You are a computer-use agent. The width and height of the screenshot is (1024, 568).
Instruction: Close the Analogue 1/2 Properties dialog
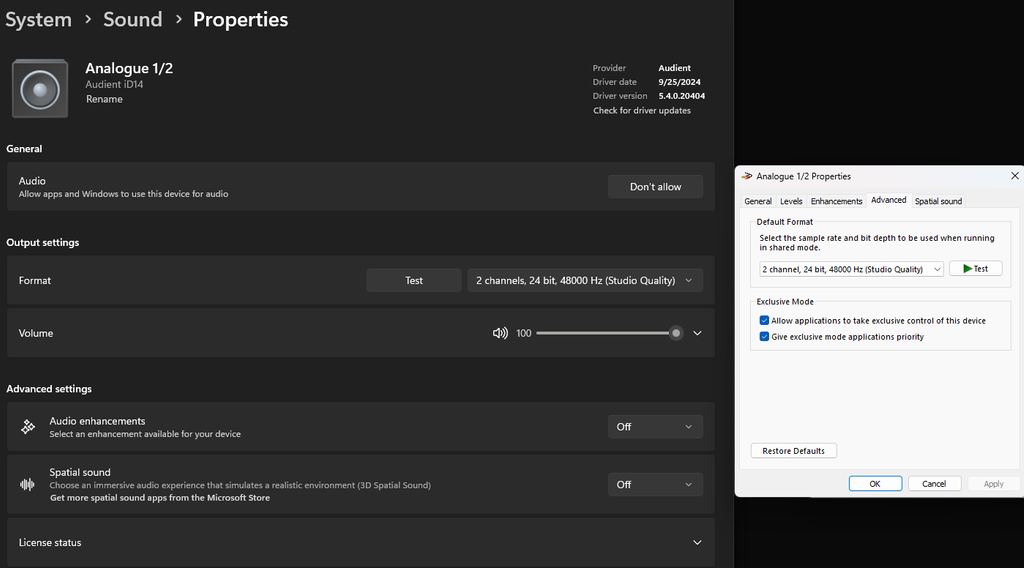(1014, 176)
